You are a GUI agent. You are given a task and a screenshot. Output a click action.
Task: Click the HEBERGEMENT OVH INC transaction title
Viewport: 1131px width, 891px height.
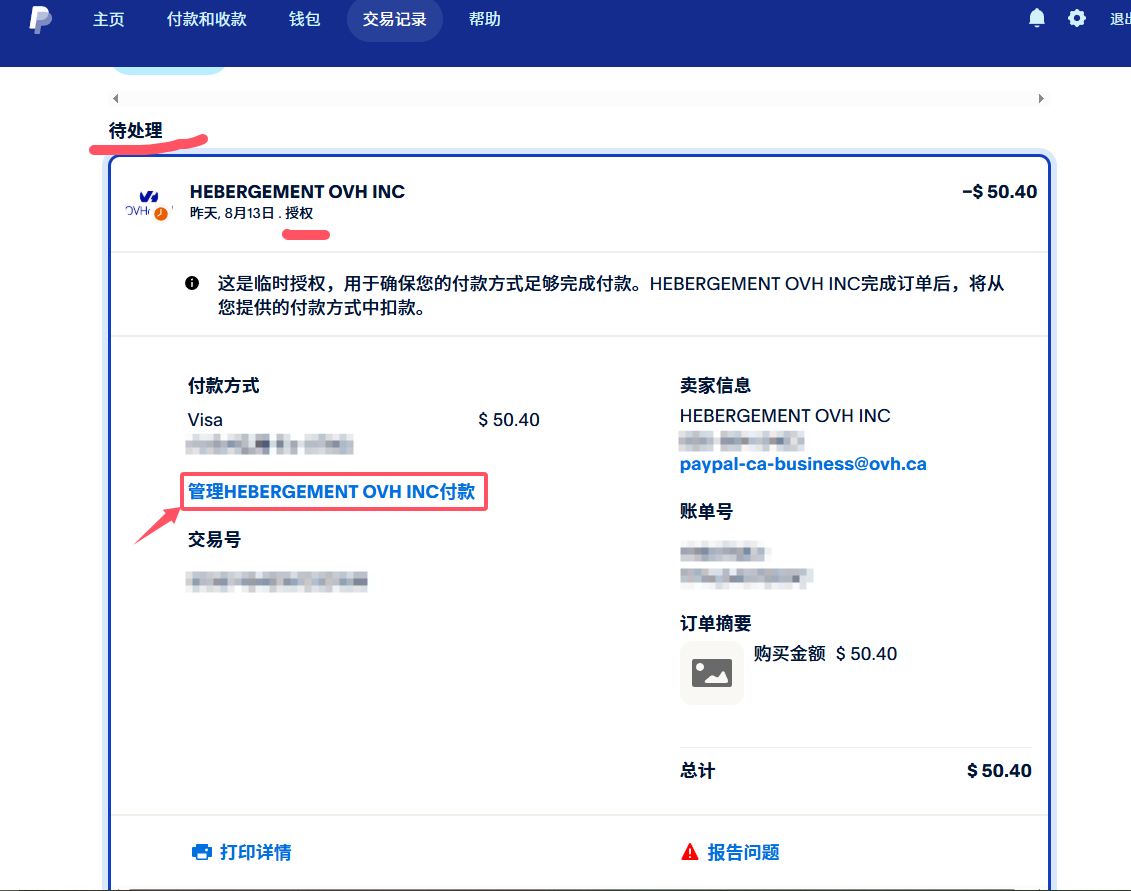point(297,192)
